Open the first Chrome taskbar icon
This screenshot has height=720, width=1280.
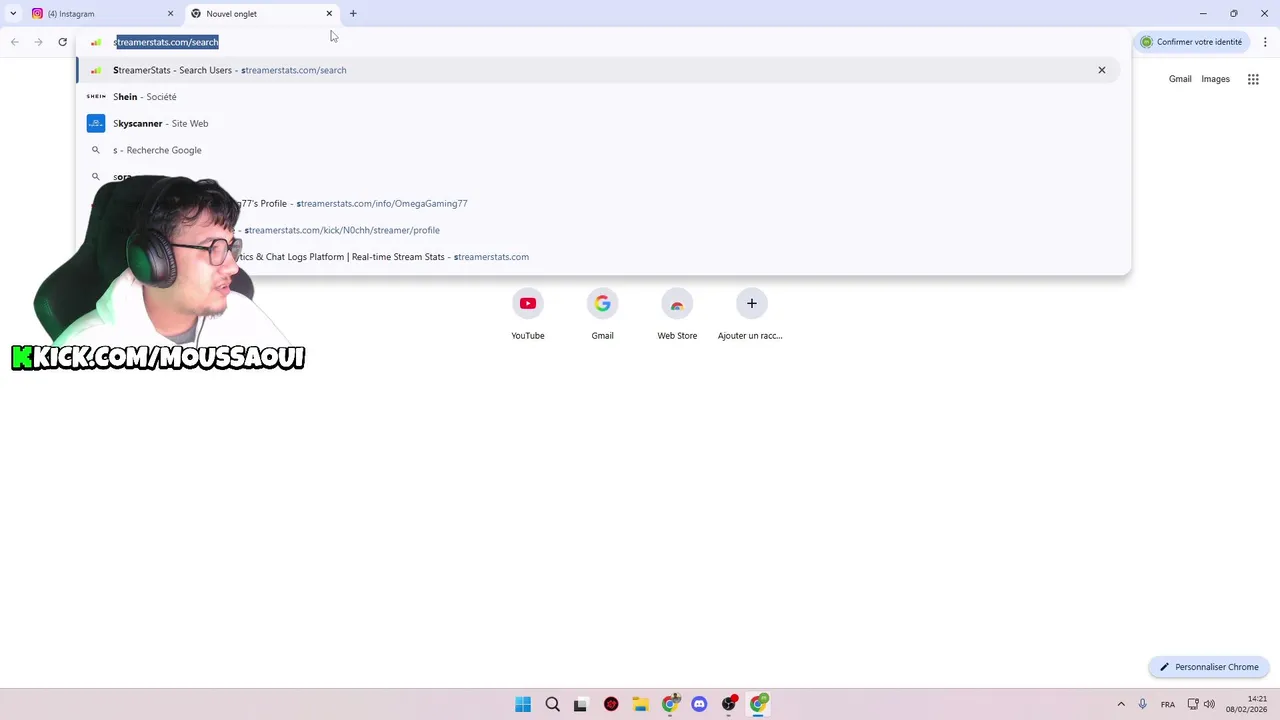click(670, 704)
